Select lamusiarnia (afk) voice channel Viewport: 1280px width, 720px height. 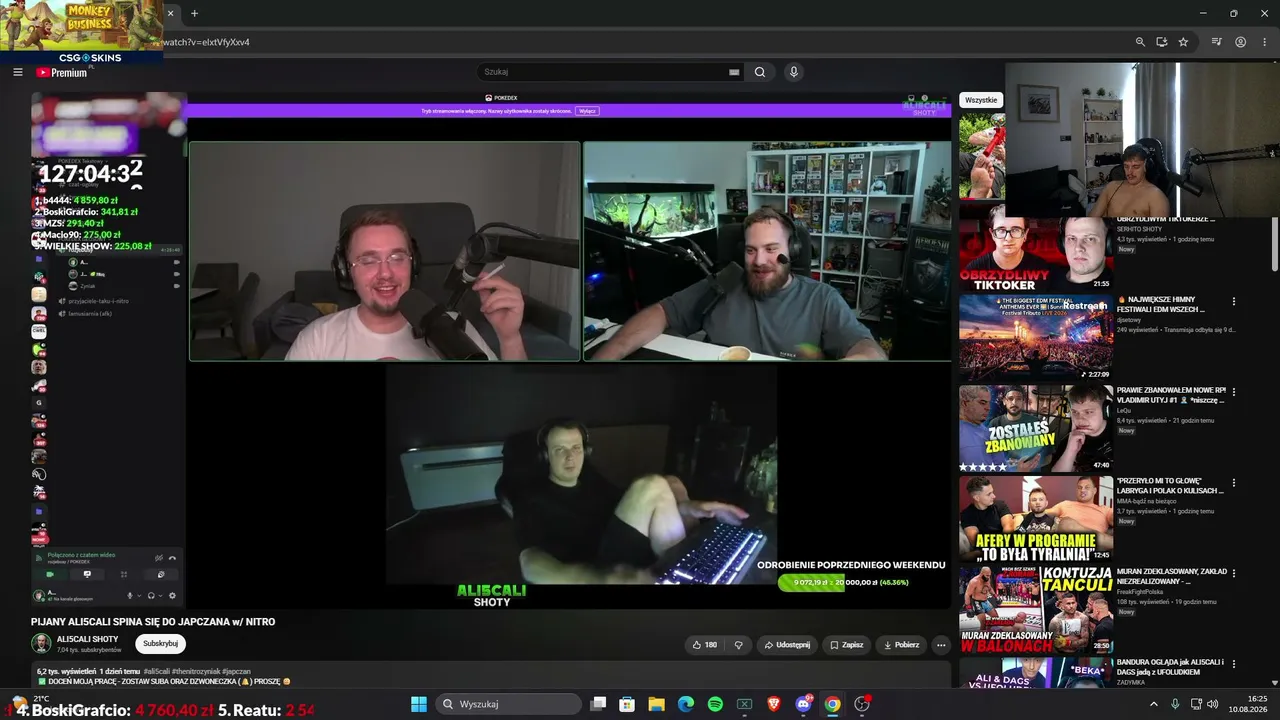[90, 313]
